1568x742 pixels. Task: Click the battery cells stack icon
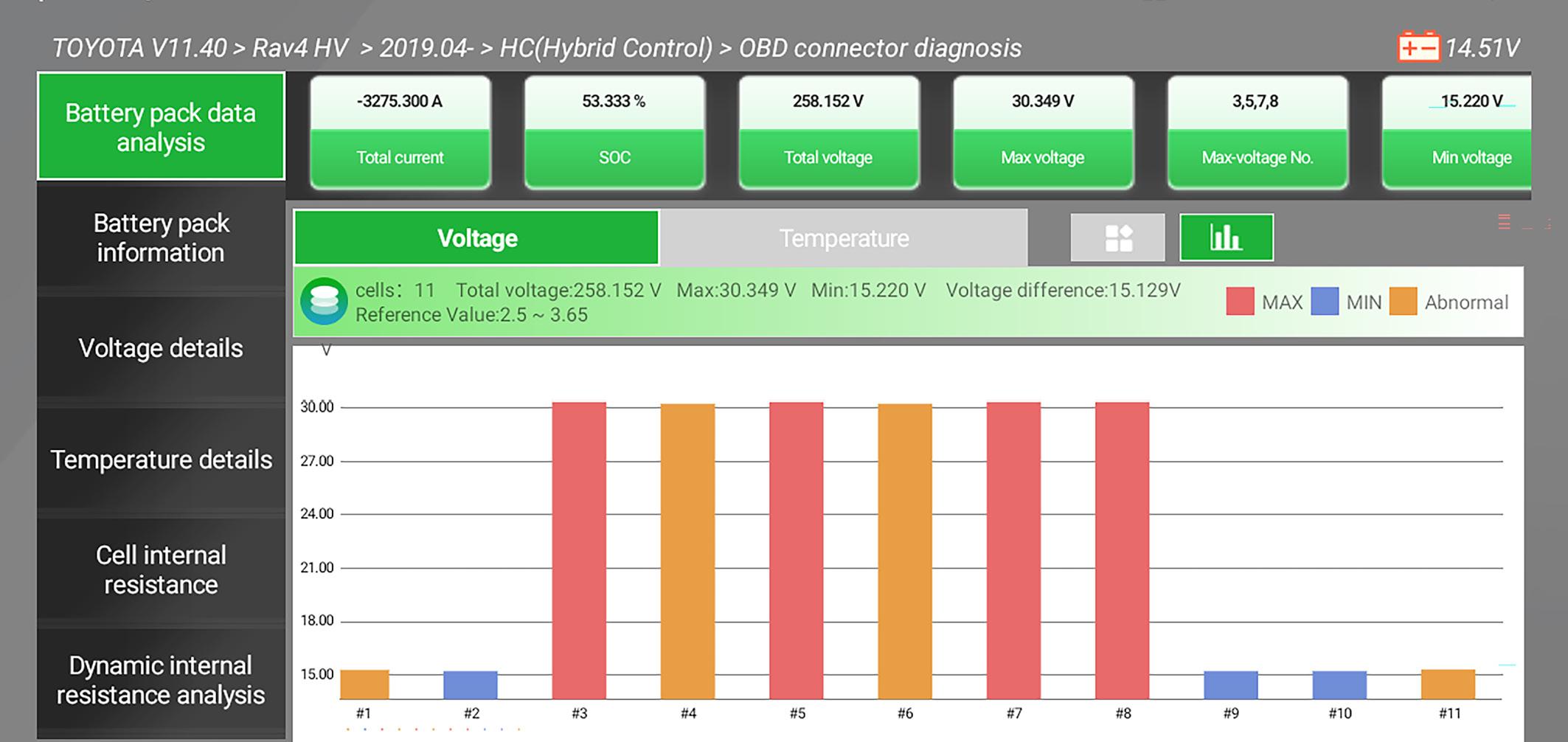point(325,301)
